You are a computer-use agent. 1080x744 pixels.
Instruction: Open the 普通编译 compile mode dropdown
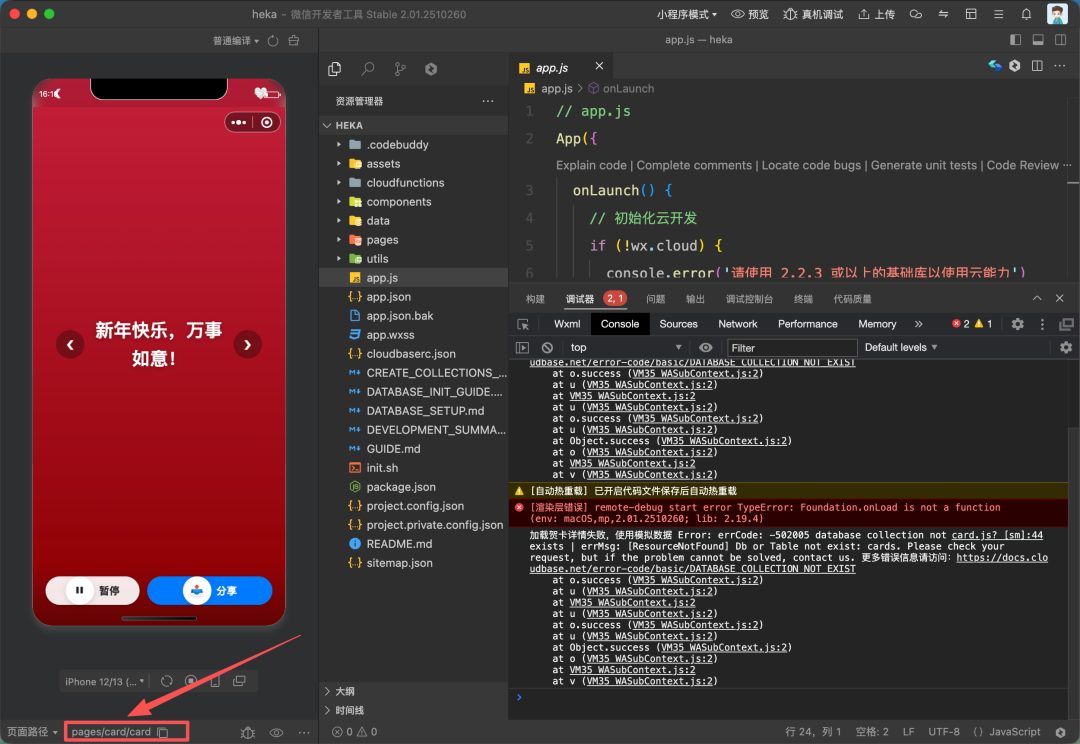235,41
